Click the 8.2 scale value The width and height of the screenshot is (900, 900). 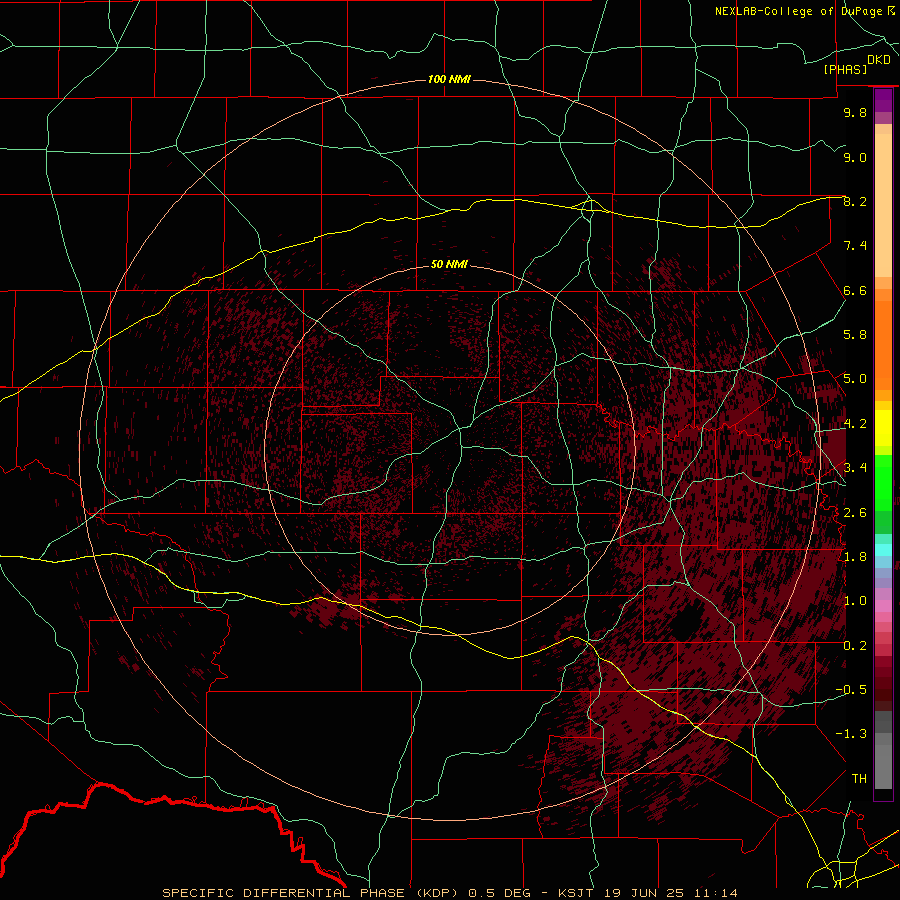pos(855,202)
